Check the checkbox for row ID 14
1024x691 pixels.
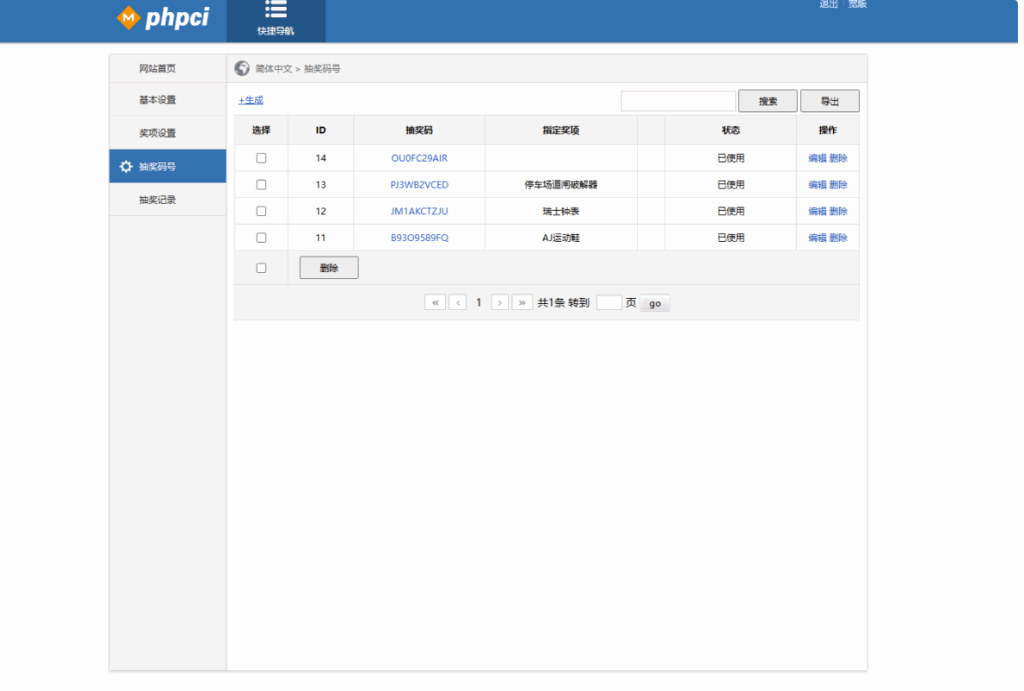click(x=261, y=158)
